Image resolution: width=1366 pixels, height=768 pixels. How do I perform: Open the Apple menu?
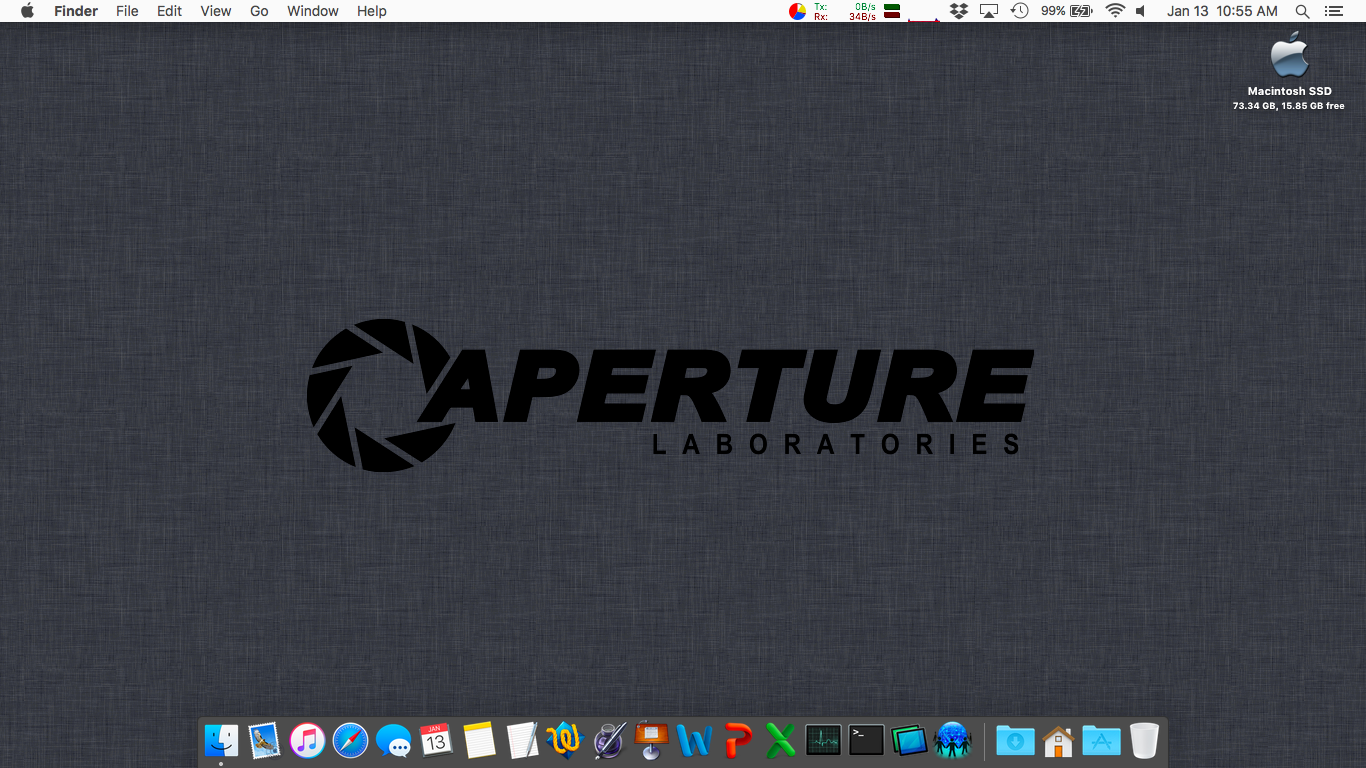27,11
